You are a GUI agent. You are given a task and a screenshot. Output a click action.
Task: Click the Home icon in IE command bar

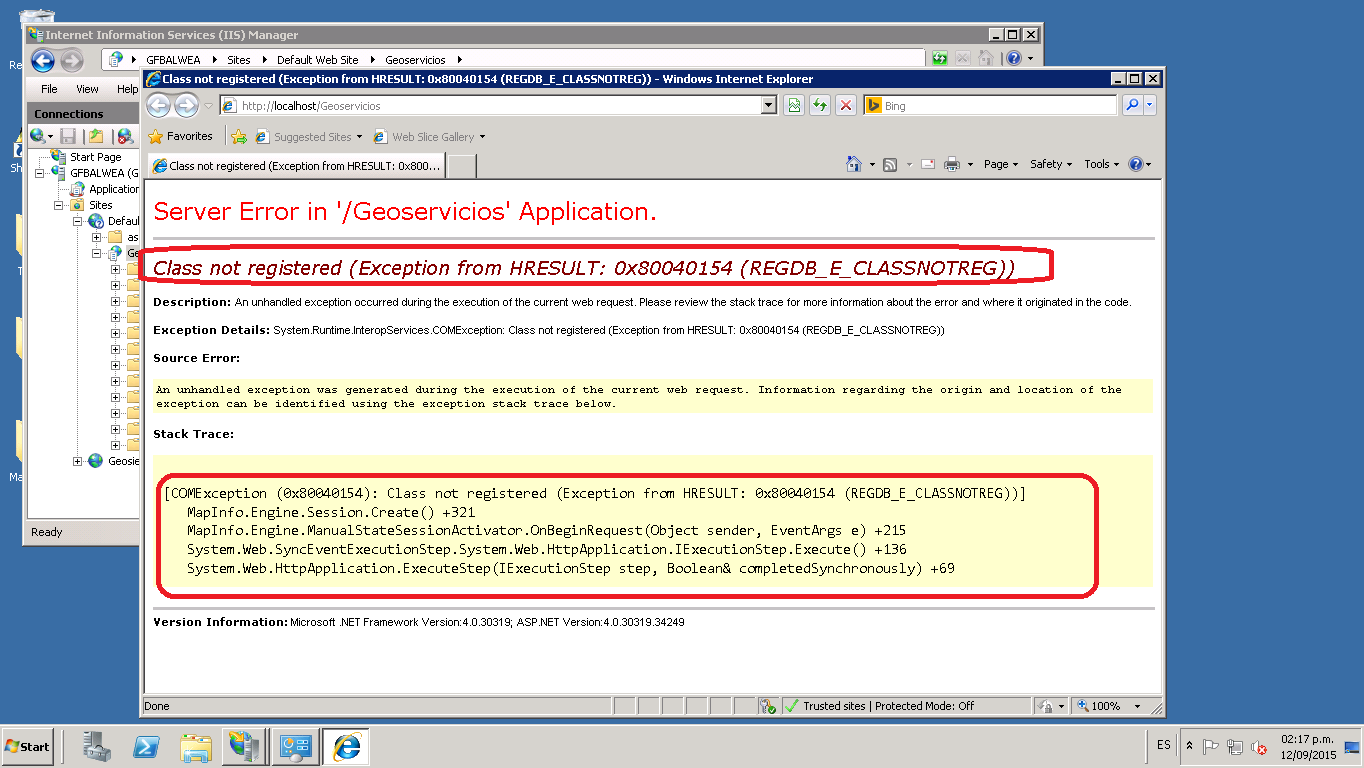pyautogui.click(x=853, y=164)
